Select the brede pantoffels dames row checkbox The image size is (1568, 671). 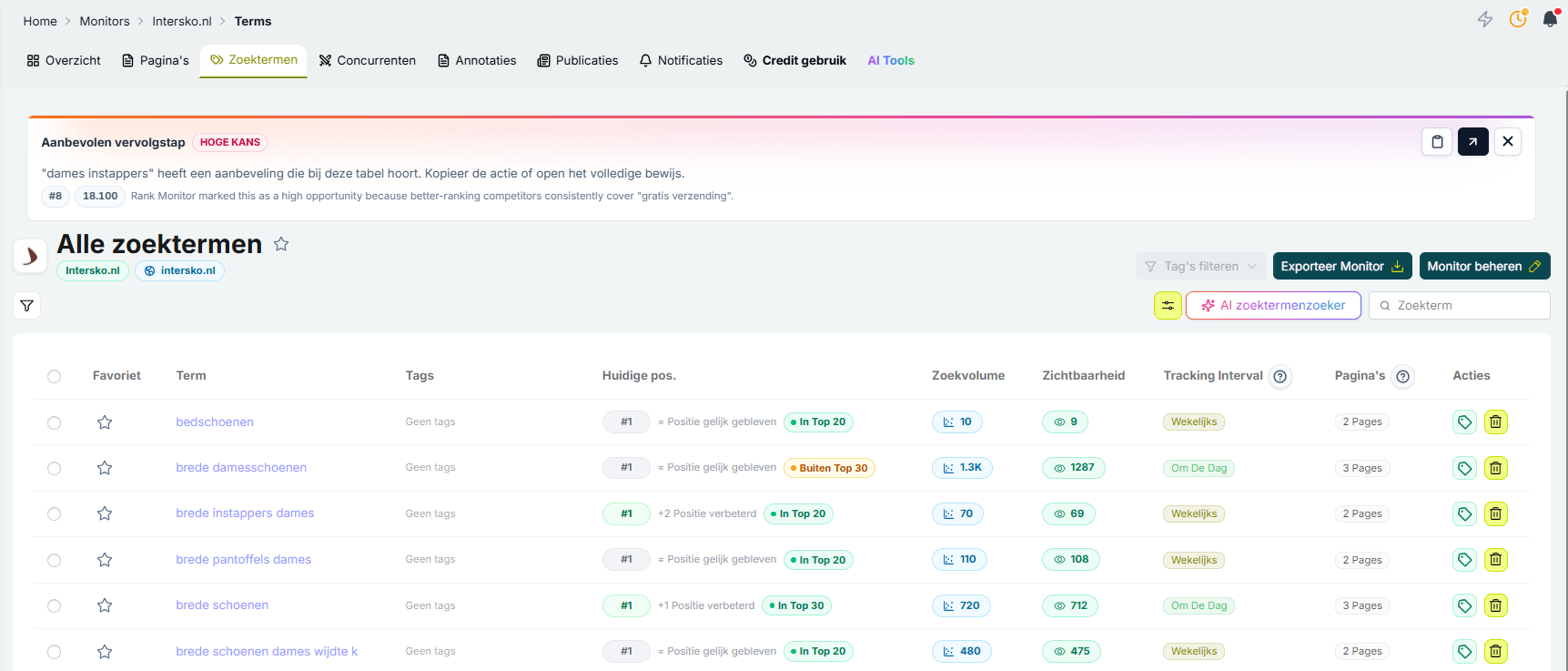[x=55, y=560]
